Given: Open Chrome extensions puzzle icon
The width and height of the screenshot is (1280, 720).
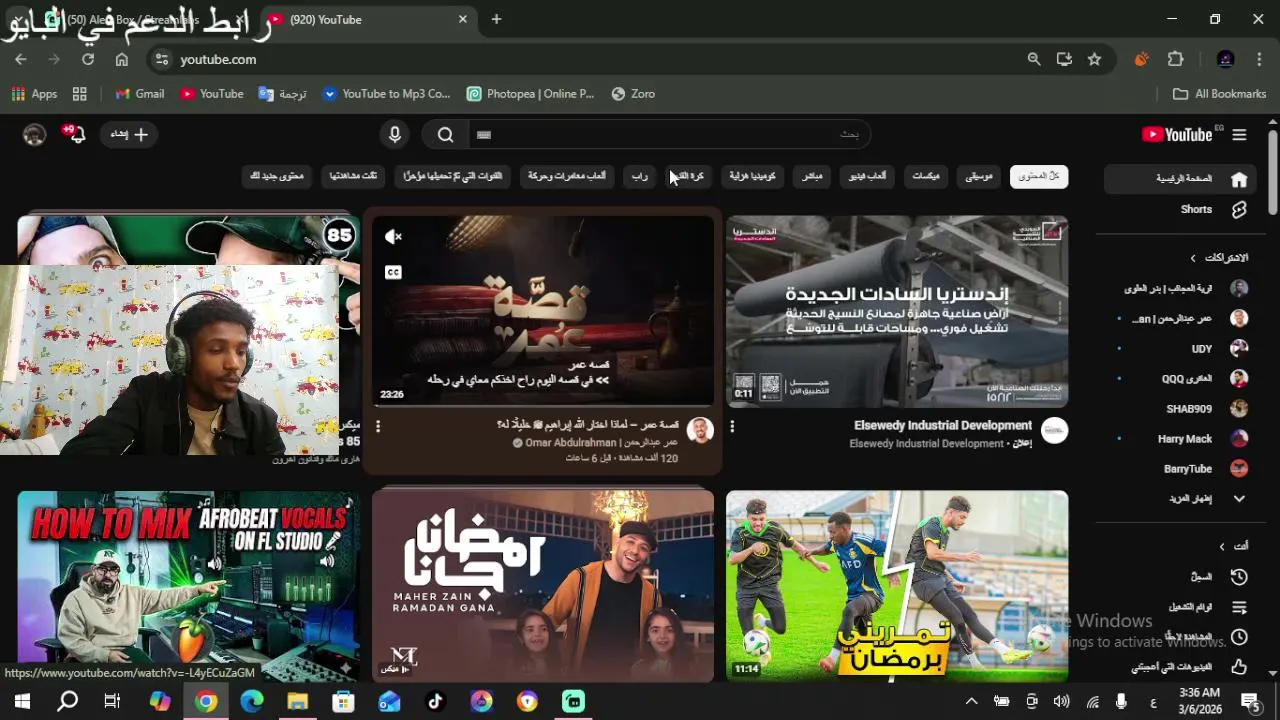Looking at the screenshot, I should [x=1176, y=59].
